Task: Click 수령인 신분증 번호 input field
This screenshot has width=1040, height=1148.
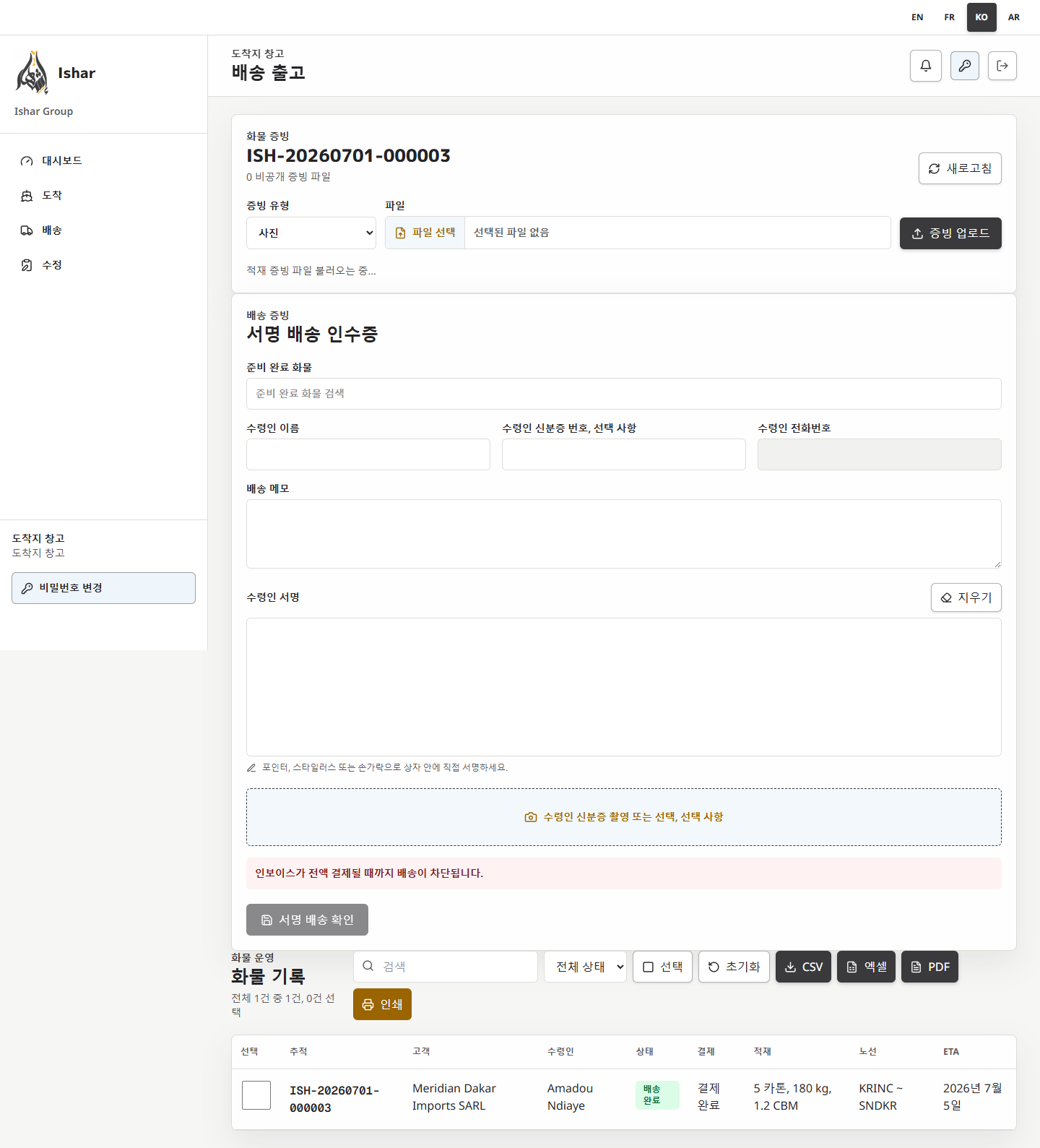Action: tap(624, 454)
